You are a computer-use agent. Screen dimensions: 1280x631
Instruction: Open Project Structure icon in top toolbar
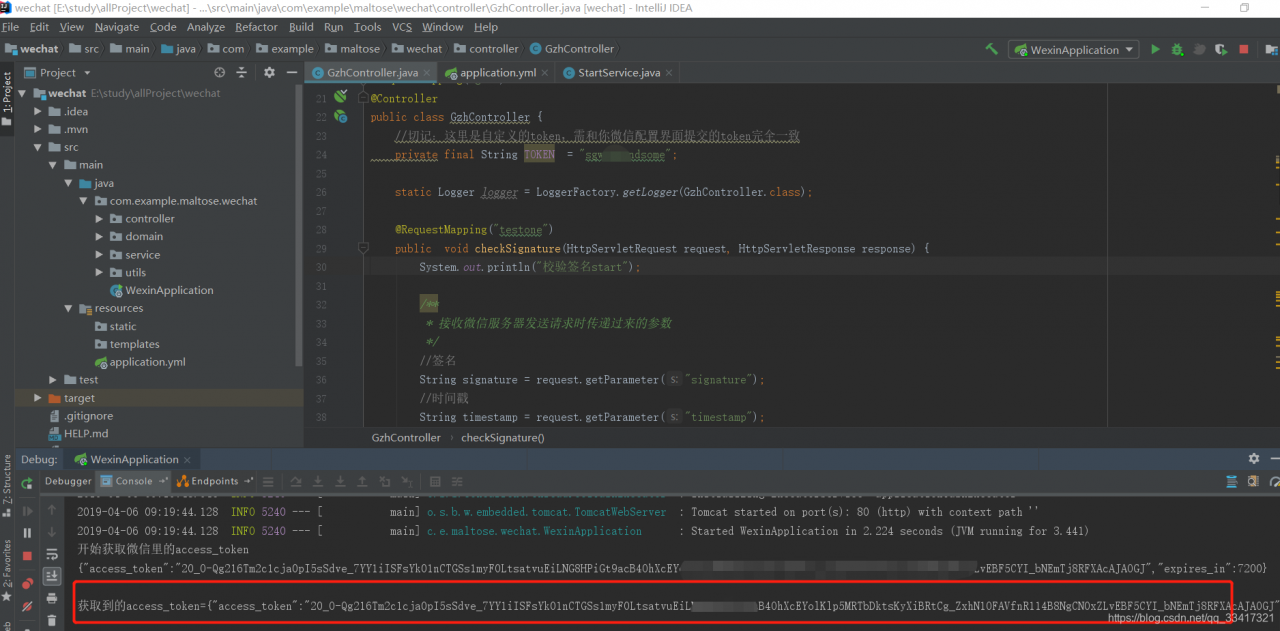tap(1273, 49)
